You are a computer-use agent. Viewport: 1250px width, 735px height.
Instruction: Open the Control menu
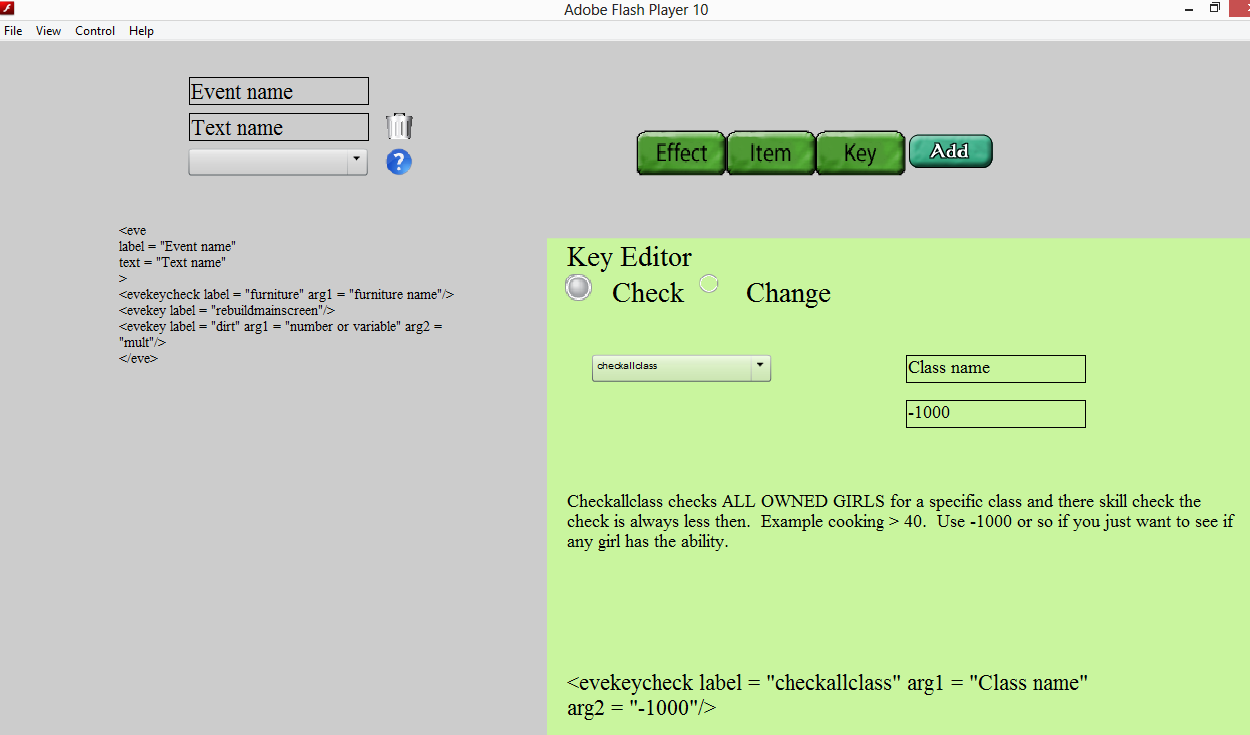point(95,31)
